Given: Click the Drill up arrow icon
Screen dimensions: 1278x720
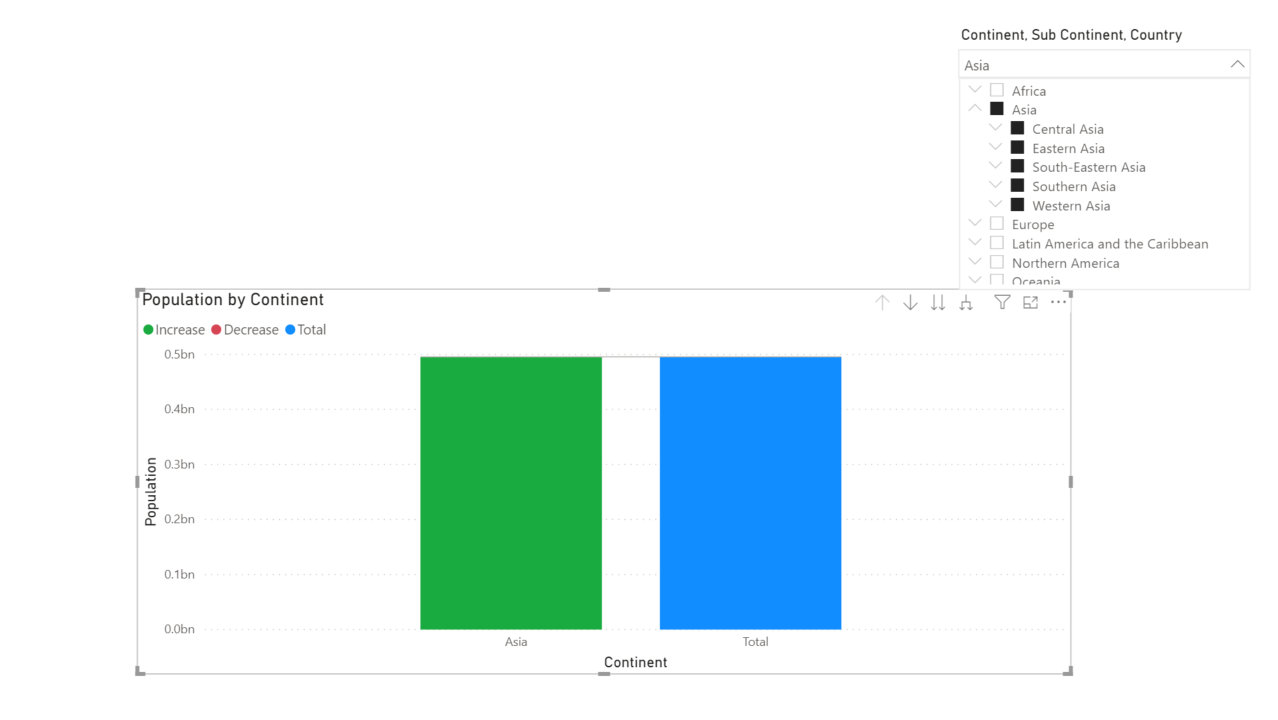Looking at the screenshot, I should 882,302.
